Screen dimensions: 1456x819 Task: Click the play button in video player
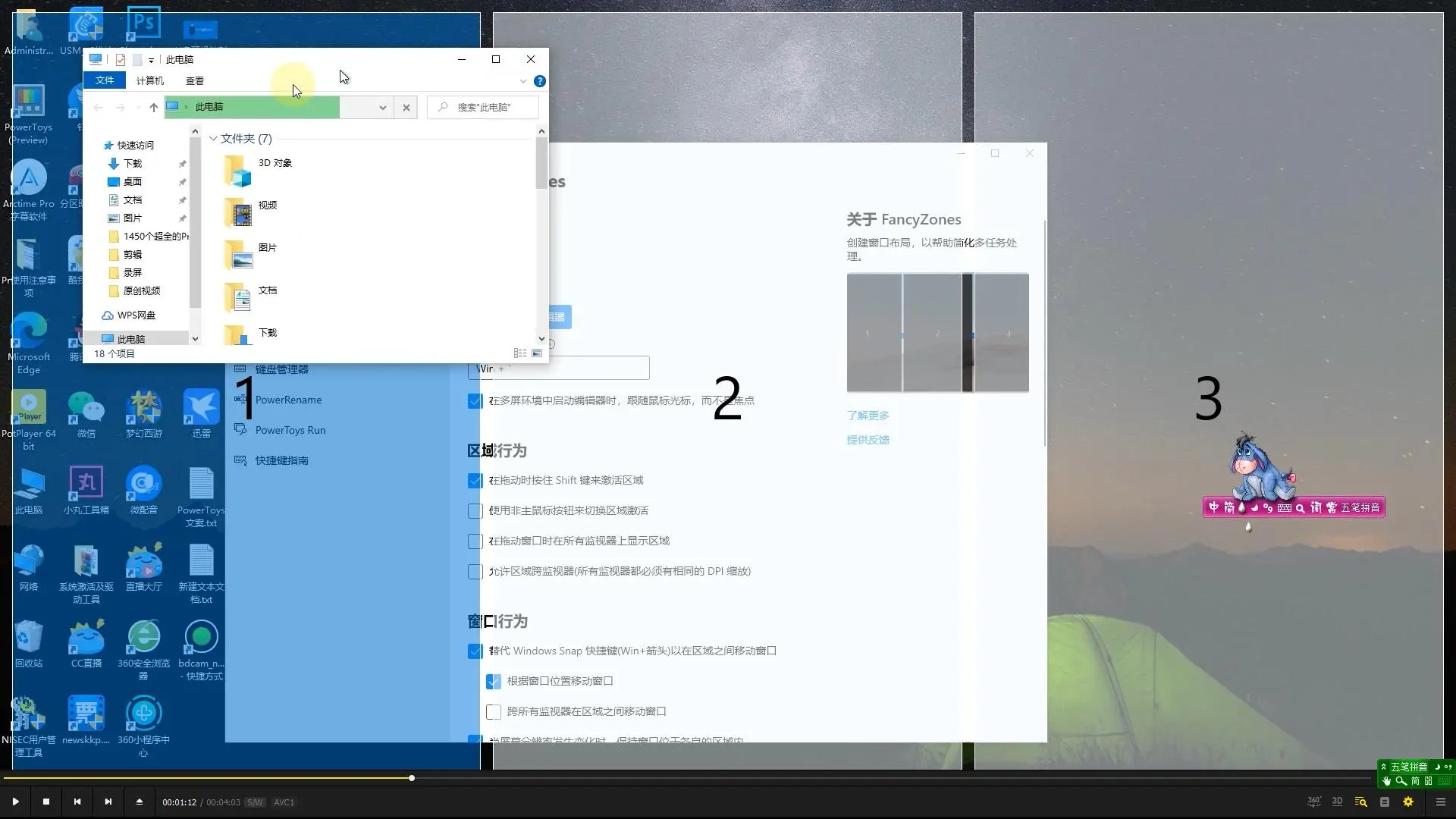pos(15,802)
